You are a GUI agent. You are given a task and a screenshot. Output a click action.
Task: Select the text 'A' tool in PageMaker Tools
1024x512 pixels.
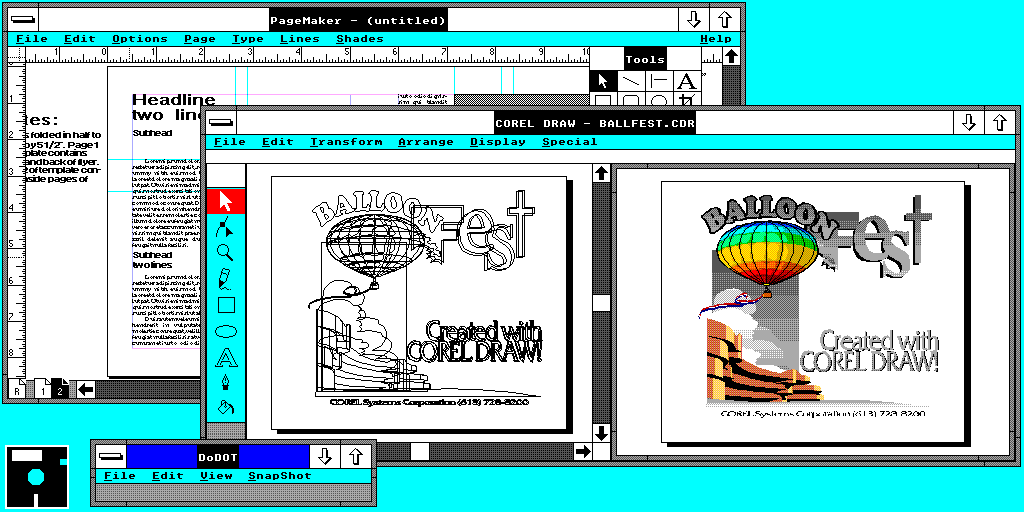[x=686, y=81]
